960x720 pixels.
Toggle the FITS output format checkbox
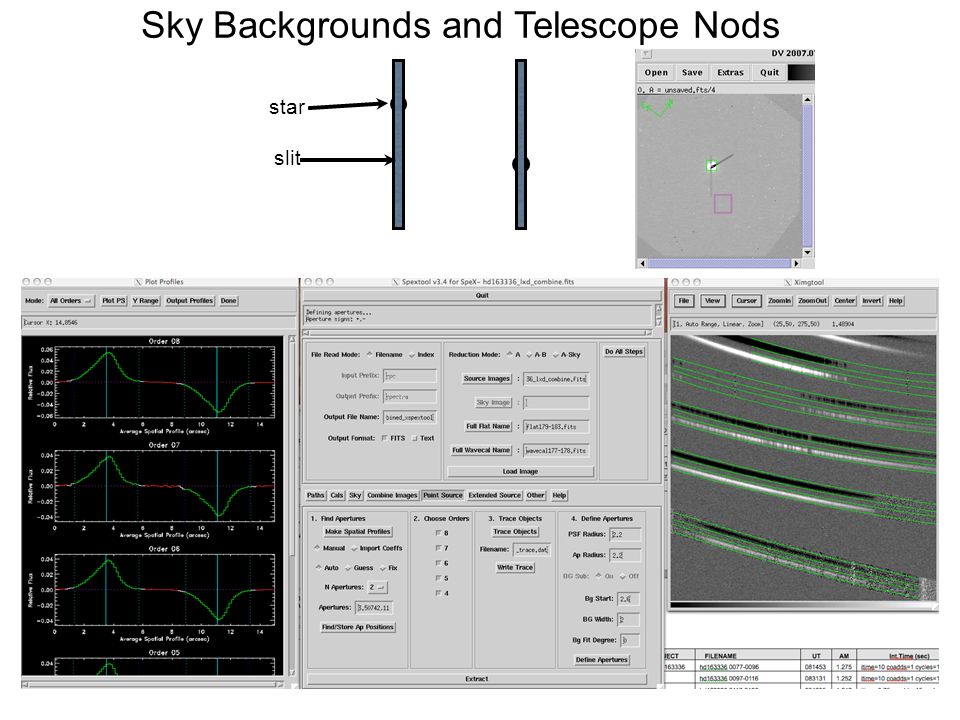384,438
